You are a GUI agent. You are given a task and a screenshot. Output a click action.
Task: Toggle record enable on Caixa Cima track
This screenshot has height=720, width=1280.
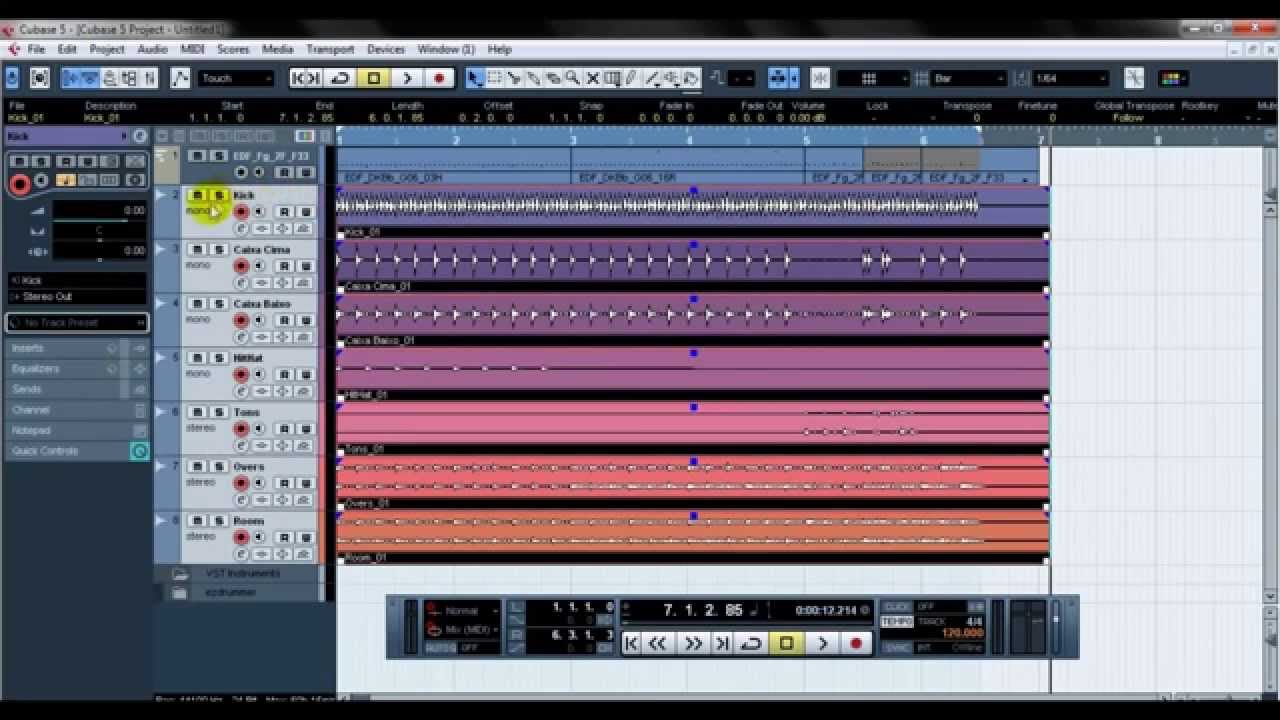point(241,266)
